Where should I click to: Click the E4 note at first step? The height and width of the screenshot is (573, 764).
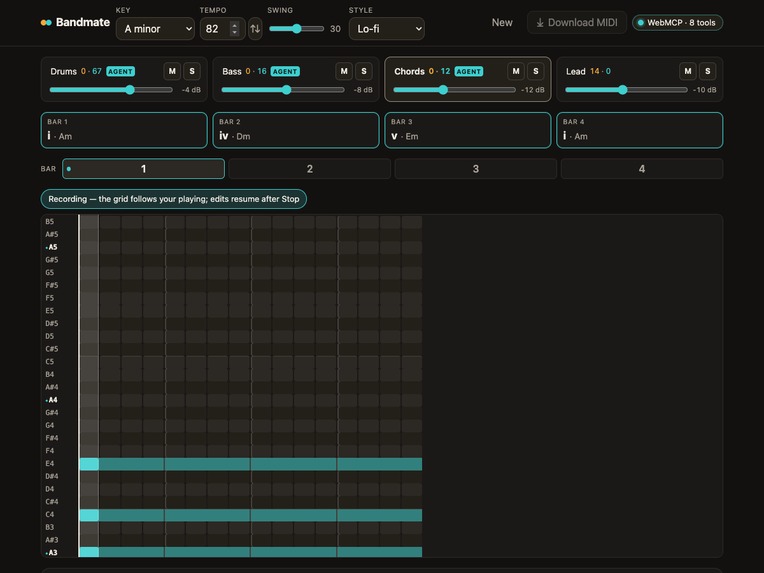(89, 464)
